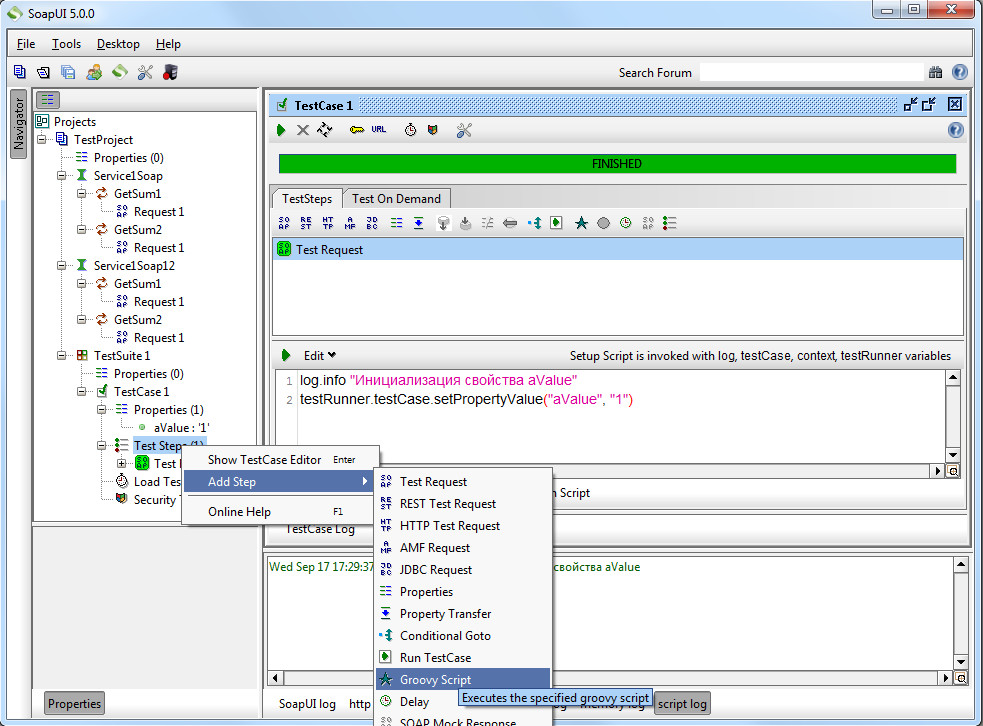Click Groovy Script star icon in TestSteps toolbar
983x726 pixels.
(x=581, y=223)
